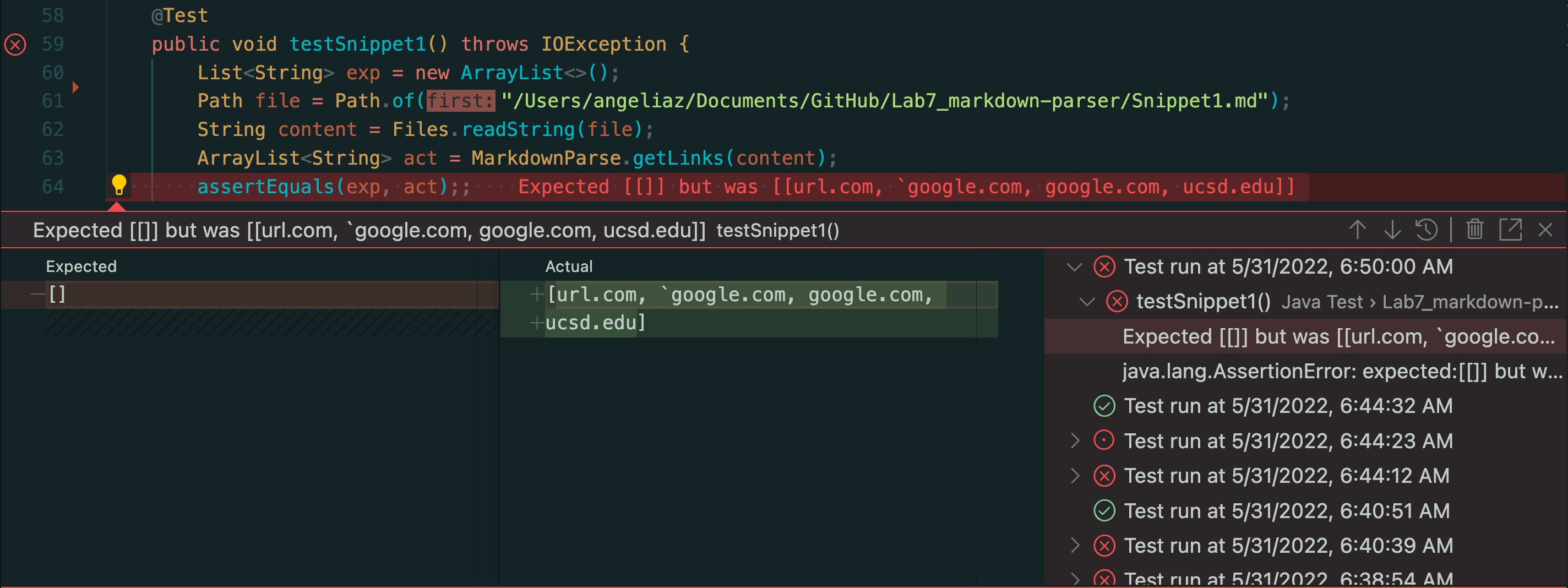This screenshot has height=588, width=1568.
Task: Go to previous failure with up arrow
Action: click(1357, 230)
